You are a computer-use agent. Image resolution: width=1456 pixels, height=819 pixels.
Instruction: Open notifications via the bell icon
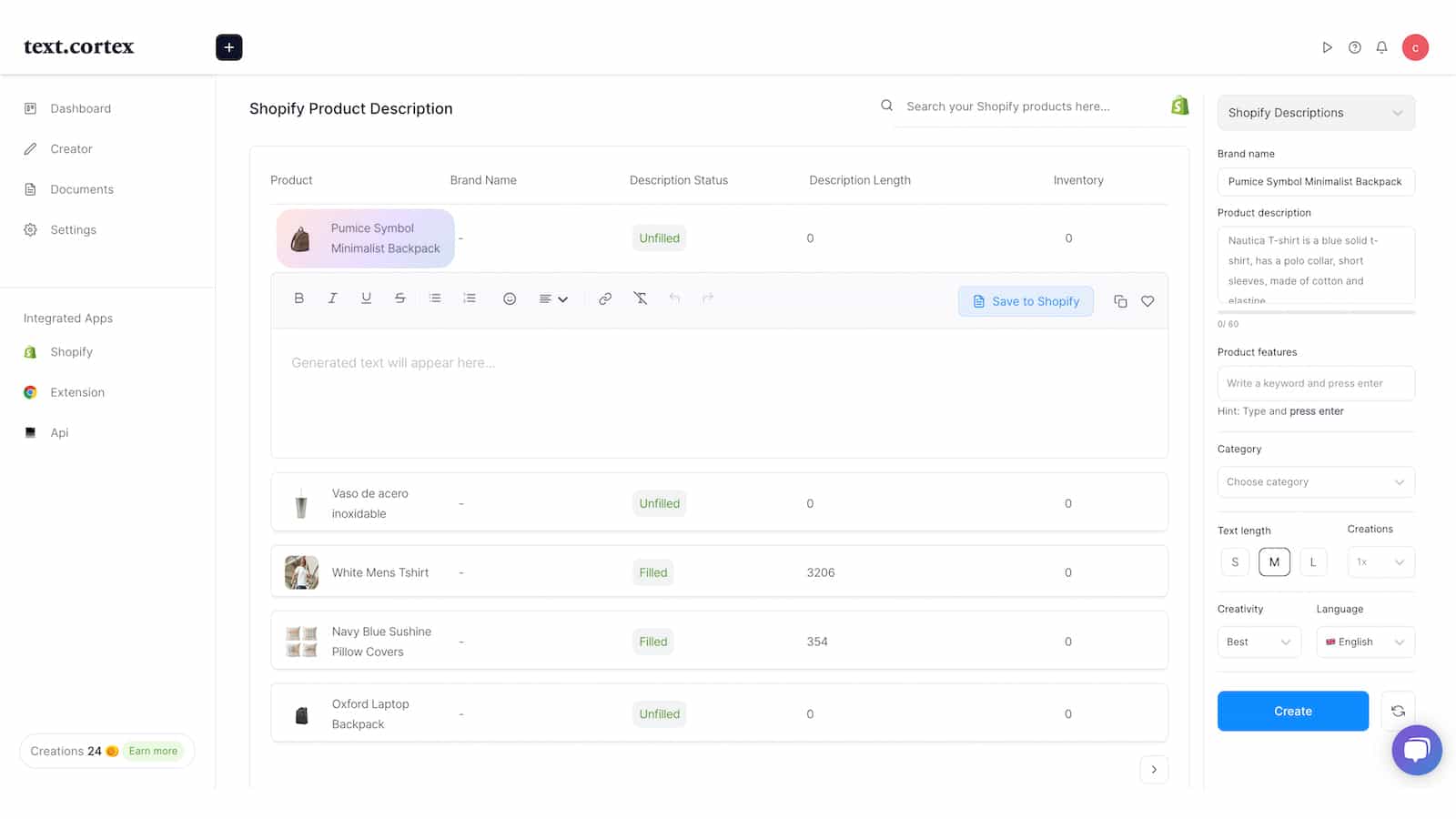click(1381, 46)
